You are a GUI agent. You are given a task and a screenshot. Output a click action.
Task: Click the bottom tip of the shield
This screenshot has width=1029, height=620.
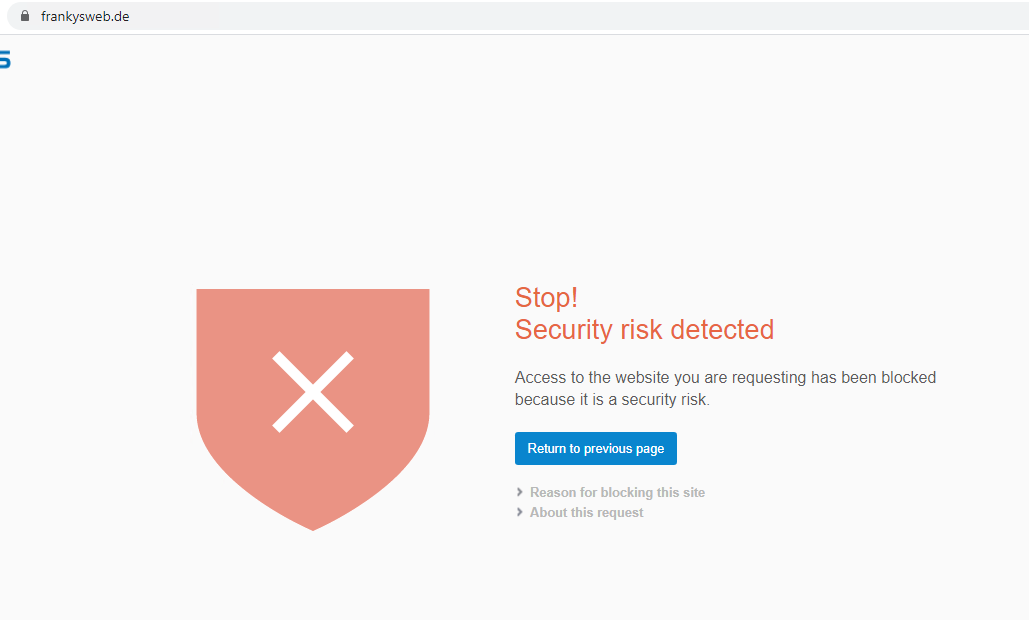point(313,526)
